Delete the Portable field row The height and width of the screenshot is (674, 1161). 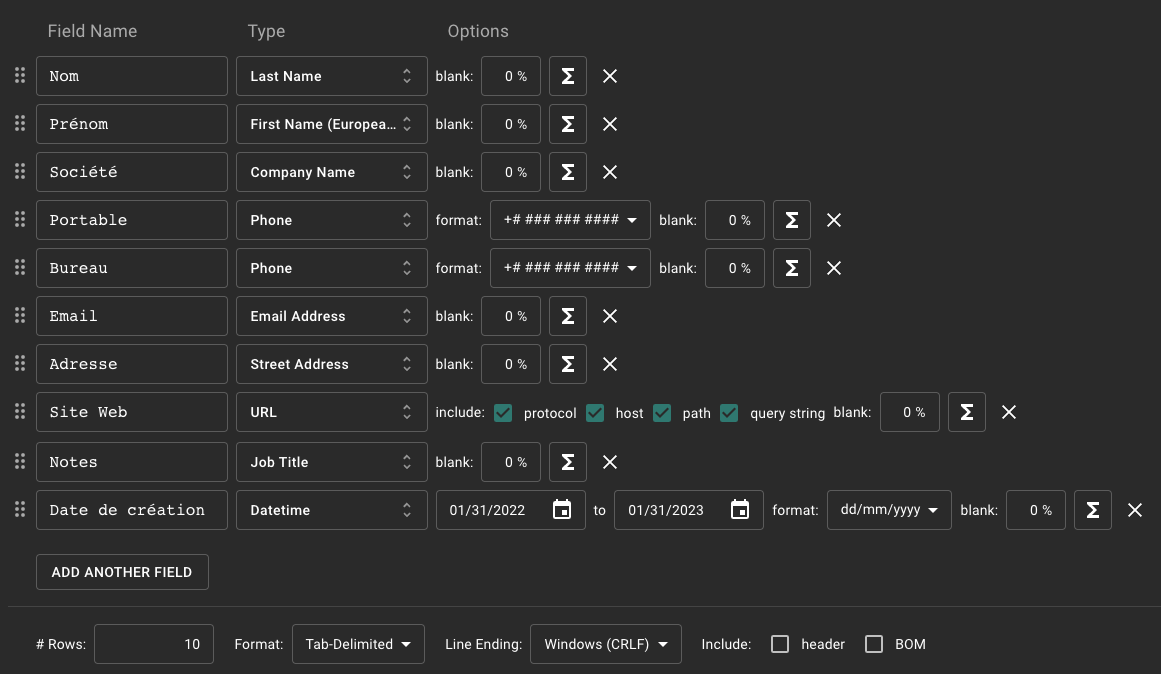tap(834, 220)
